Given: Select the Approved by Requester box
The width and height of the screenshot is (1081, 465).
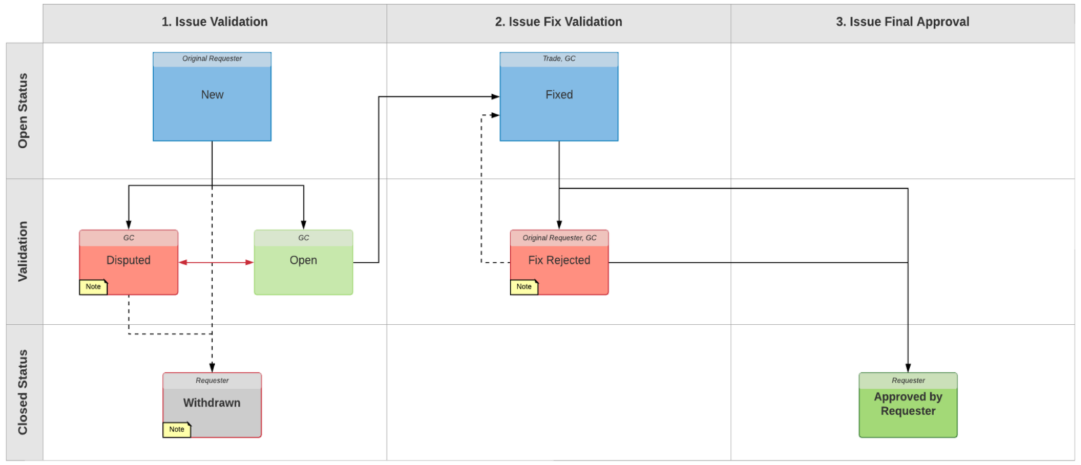Looking at the screenshot, I should click(907, 411).
